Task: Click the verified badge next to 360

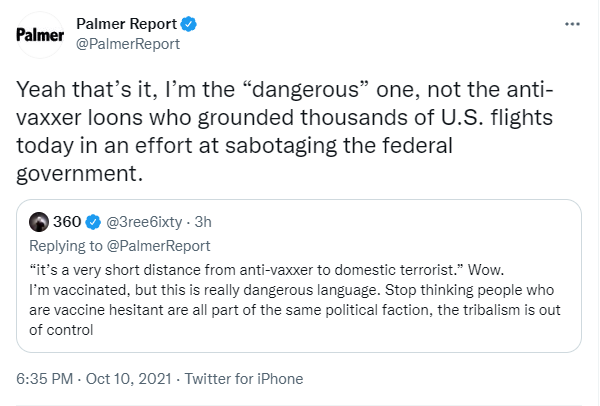Action: (x=93, y=222)
